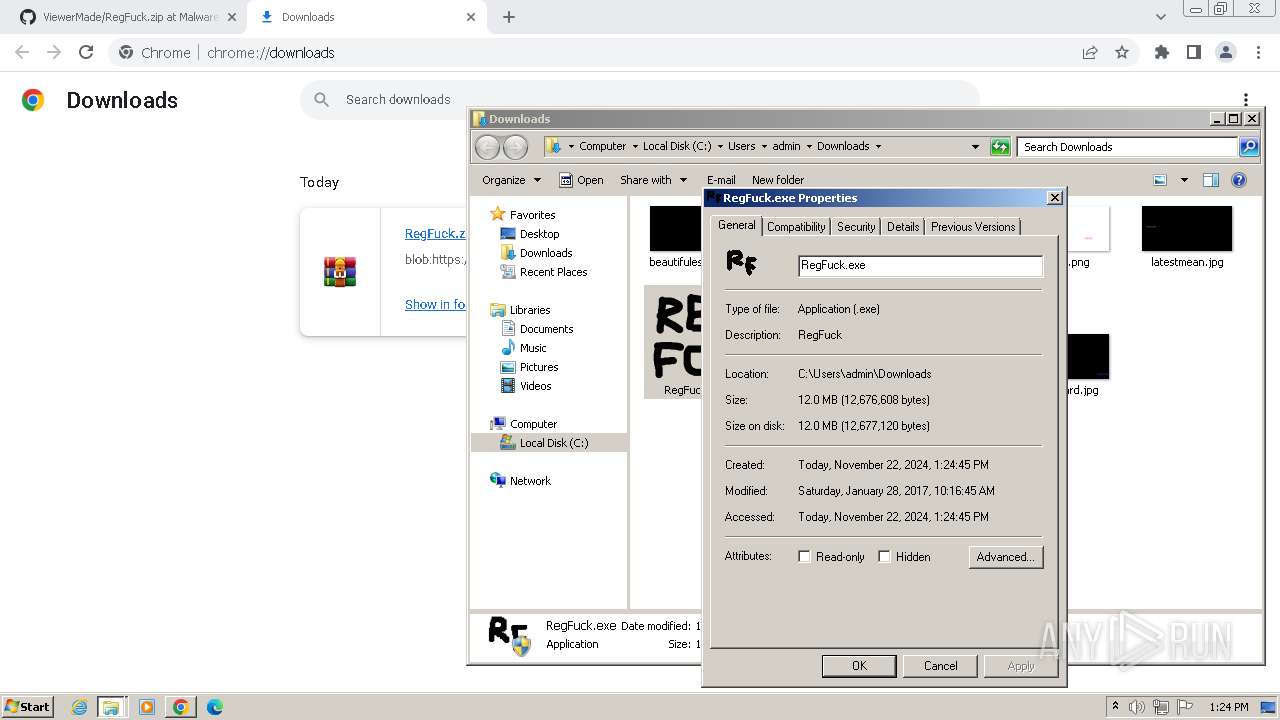Click the E-mail toolbar button

pos(721,180)
